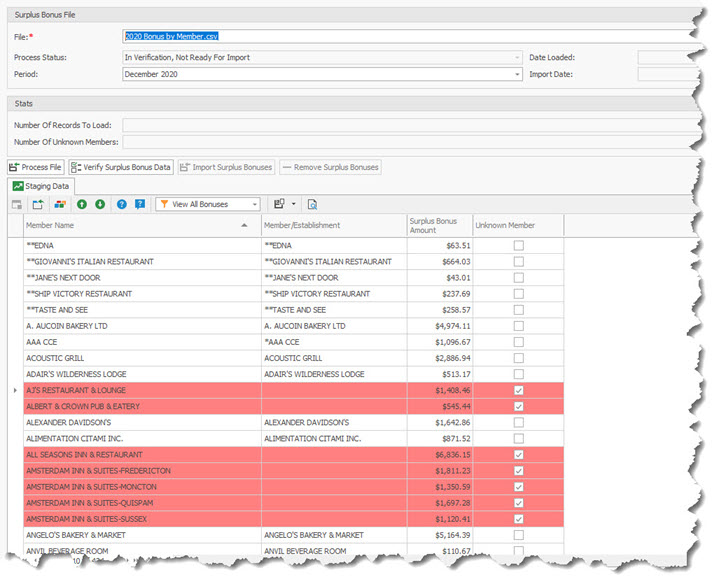
Task: Open the View All Bonuses filter dropdown
Action: click(x=255, y=204)
